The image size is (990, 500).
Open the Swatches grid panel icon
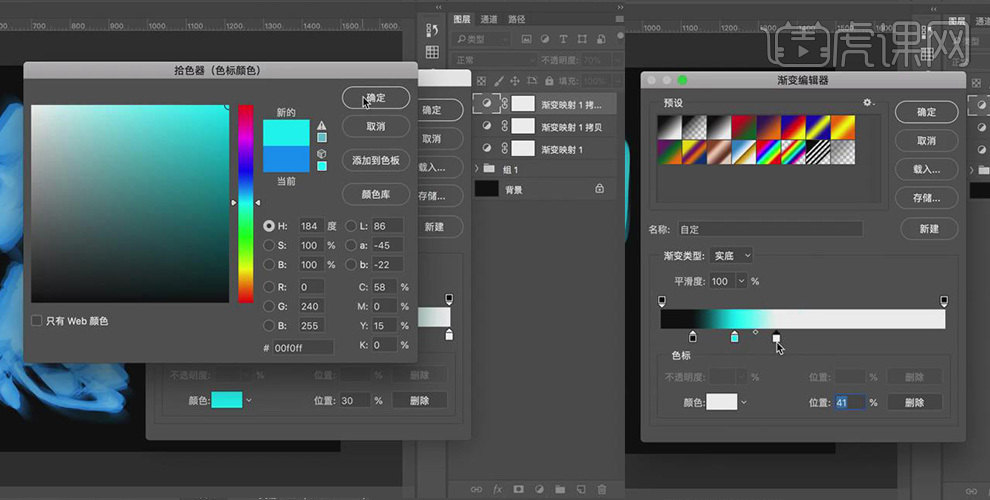432,52
